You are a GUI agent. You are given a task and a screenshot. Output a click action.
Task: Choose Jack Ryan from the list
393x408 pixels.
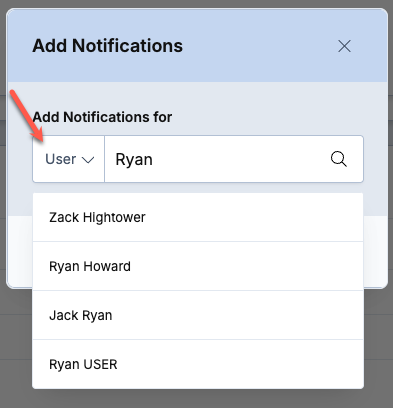tap(198, 315)
